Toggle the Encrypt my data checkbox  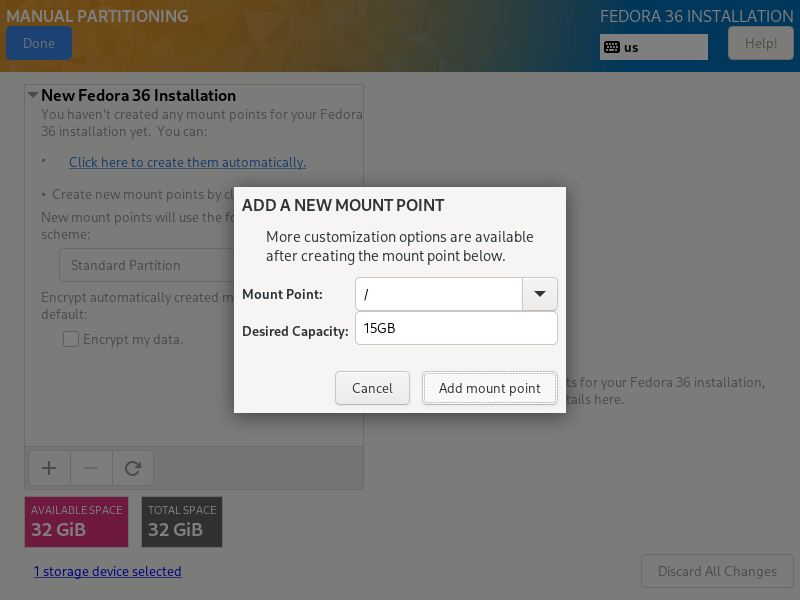pyautogui.click(x=71, y=339)
